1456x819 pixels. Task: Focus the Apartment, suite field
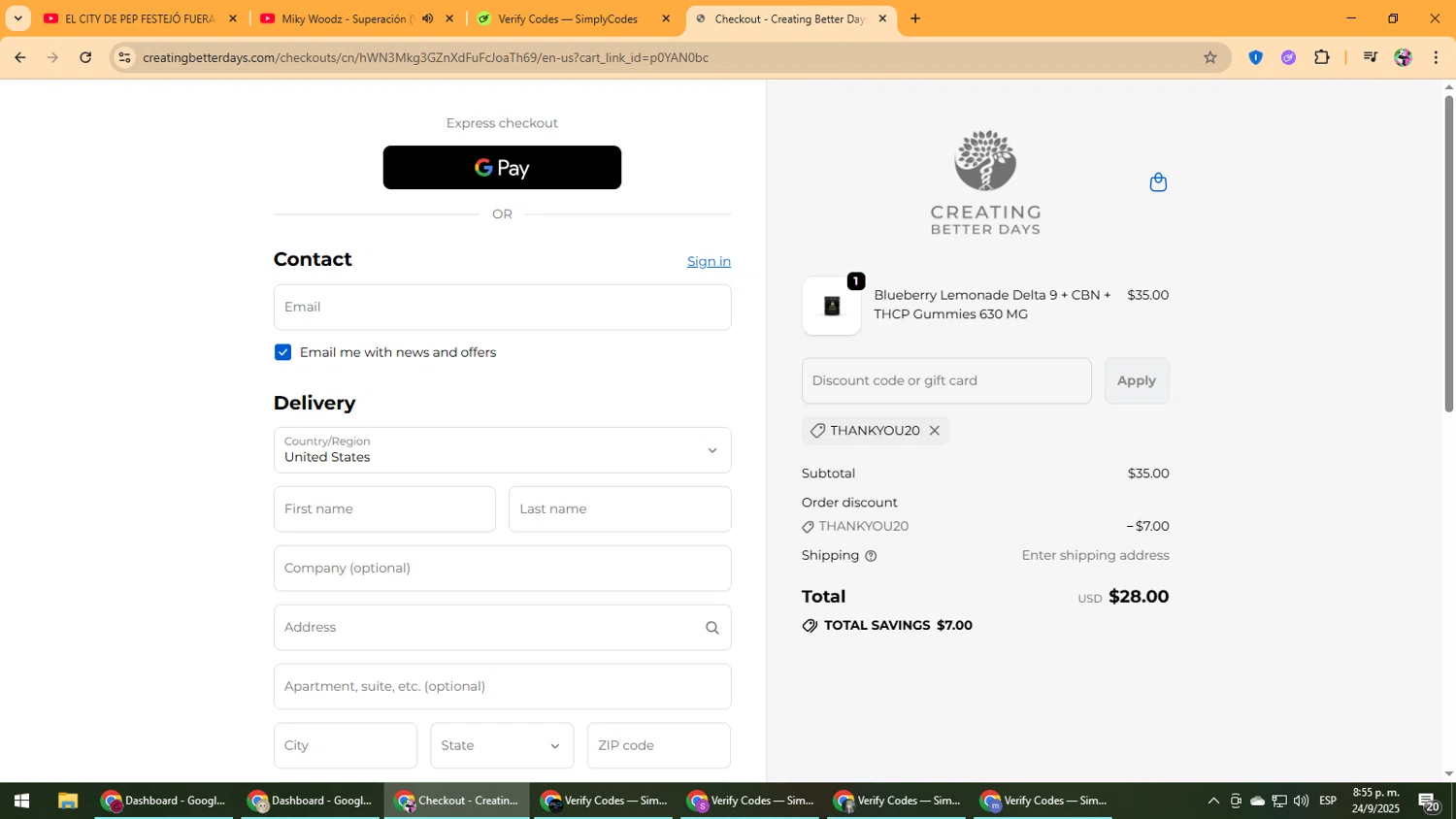pyautogui.click(x=502, y=687)
